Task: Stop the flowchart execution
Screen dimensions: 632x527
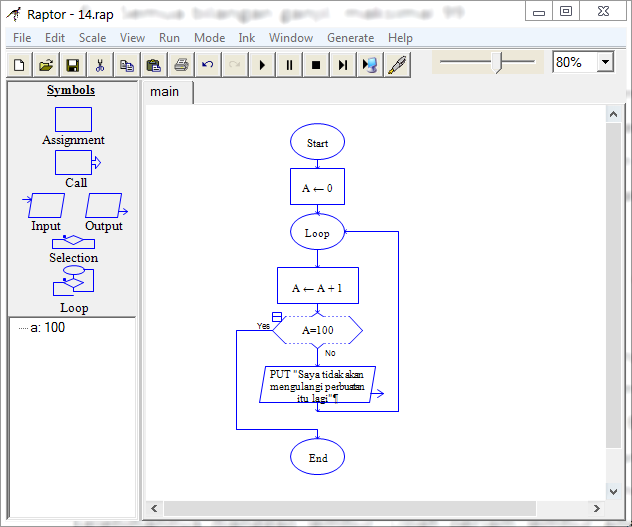Action: [x=316, y=65]
